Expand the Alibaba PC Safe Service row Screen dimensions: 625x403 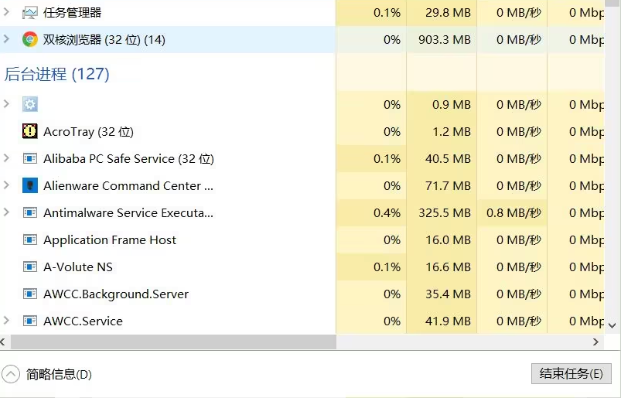(6, 158)
